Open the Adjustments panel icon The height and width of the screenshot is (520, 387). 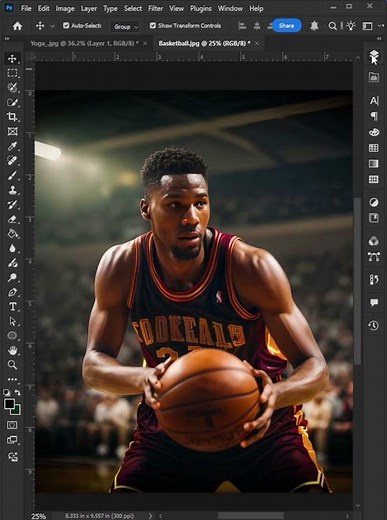[374, 202]
